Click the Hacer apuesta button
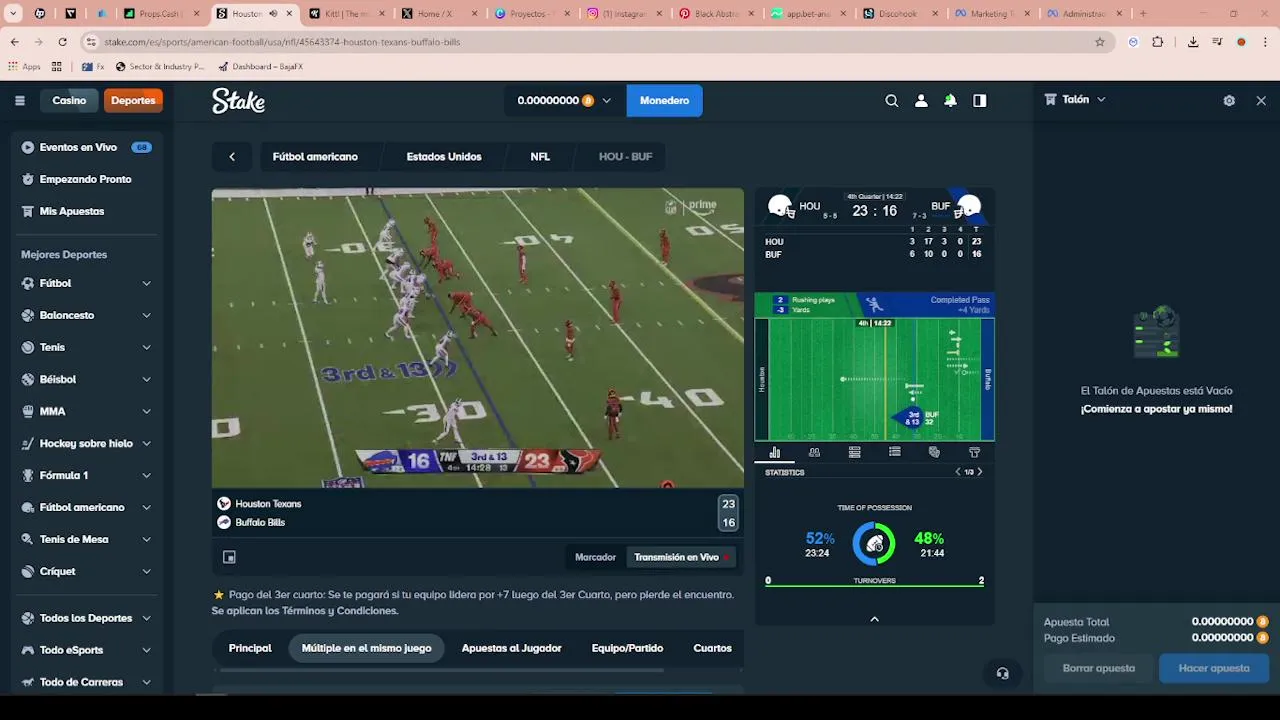The image size is (1280, 720). point(1214,668)
